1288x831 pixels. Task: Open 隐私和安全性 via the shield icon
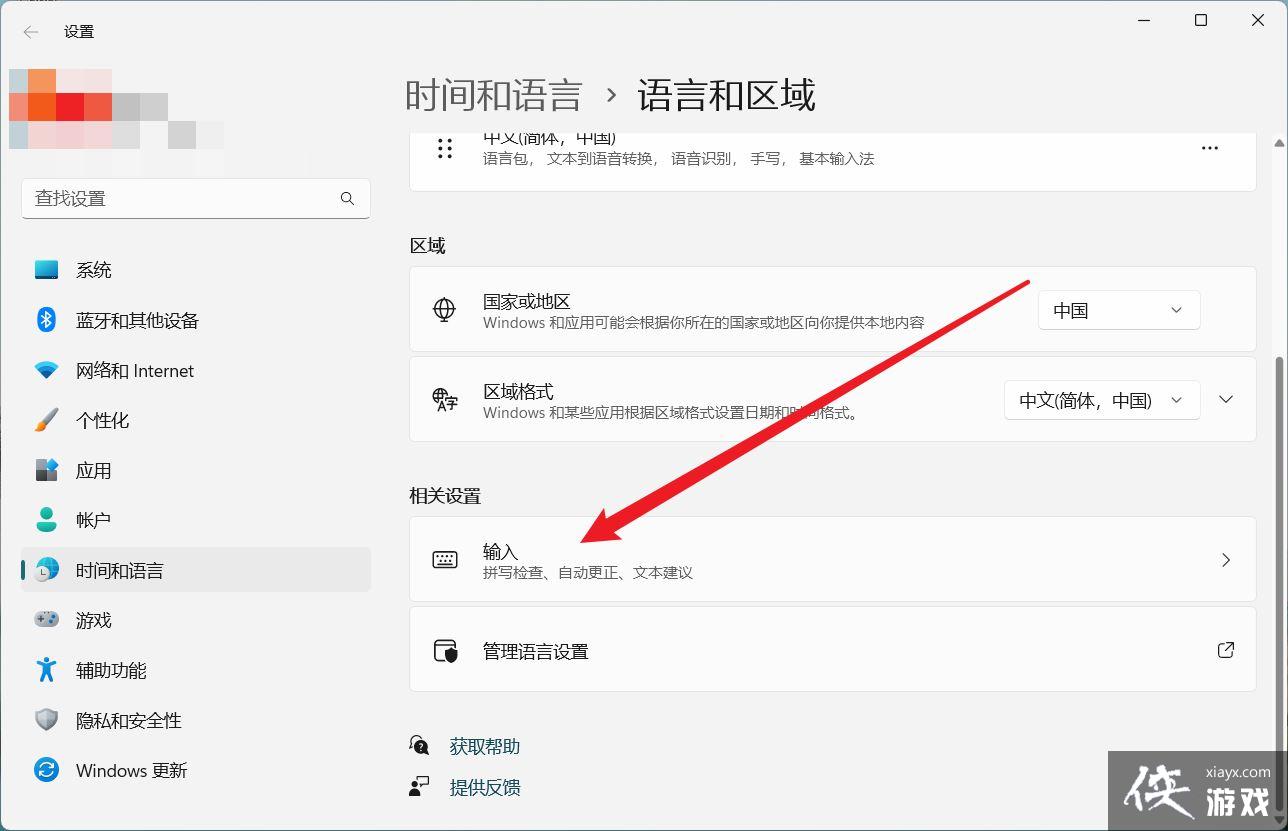tap(46, 720)
